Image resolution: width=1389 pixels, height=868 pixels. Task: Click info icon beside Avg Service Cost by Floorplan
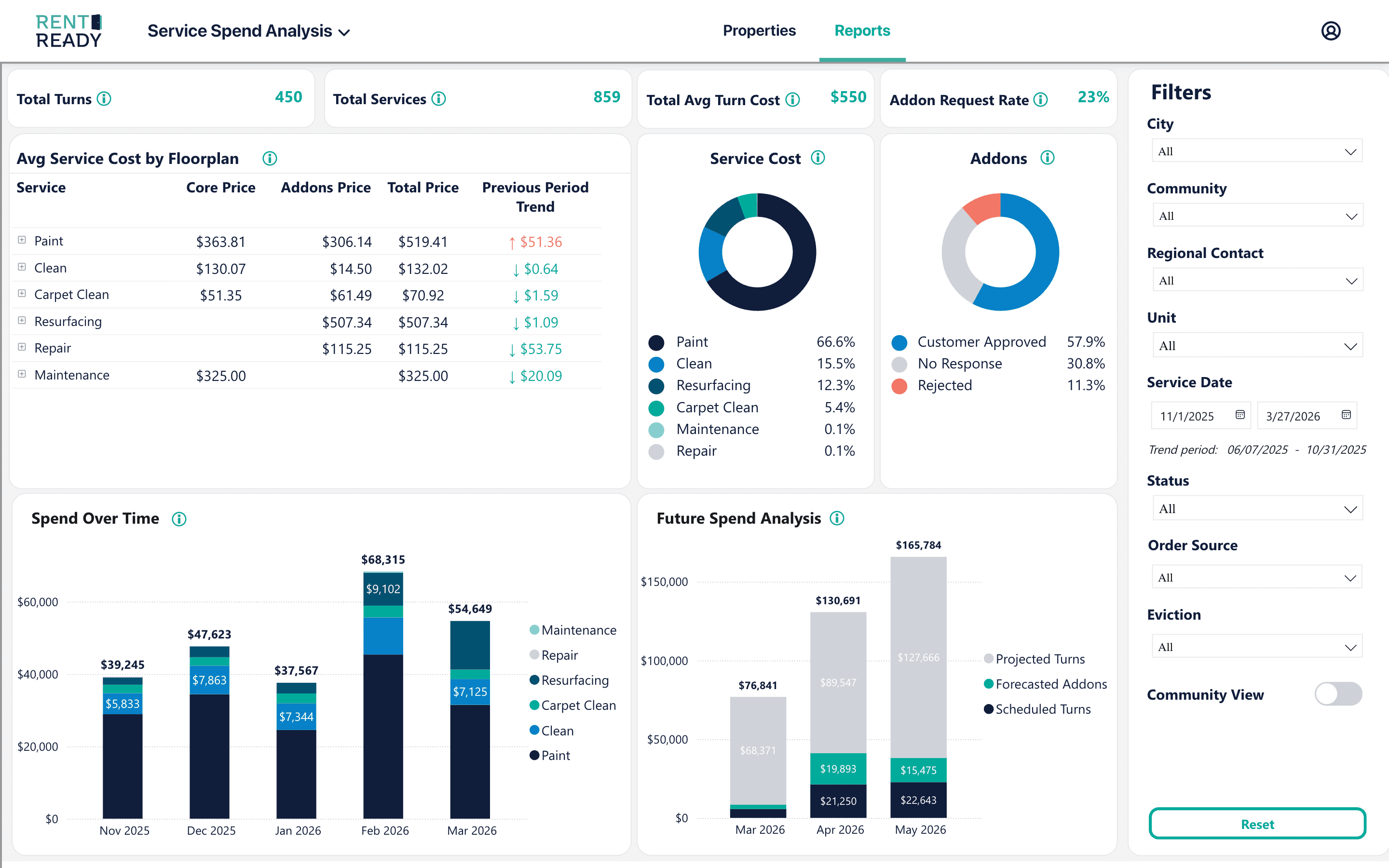tap(269, 159)
